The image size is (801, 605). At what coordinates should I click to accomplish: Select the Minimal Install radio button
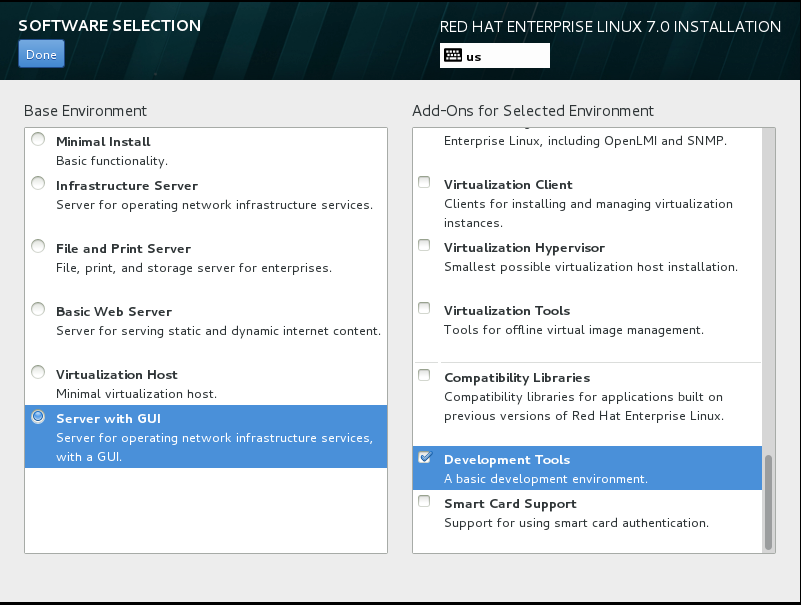[38, 139]
